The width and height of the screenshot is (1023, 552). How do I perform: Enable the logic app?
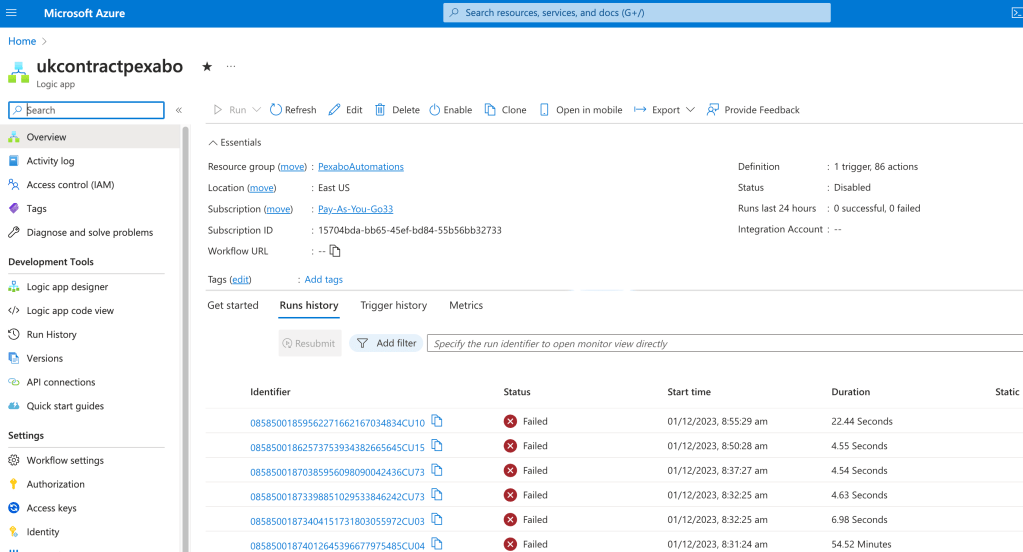pyautogui.click(x=450, y=110)
